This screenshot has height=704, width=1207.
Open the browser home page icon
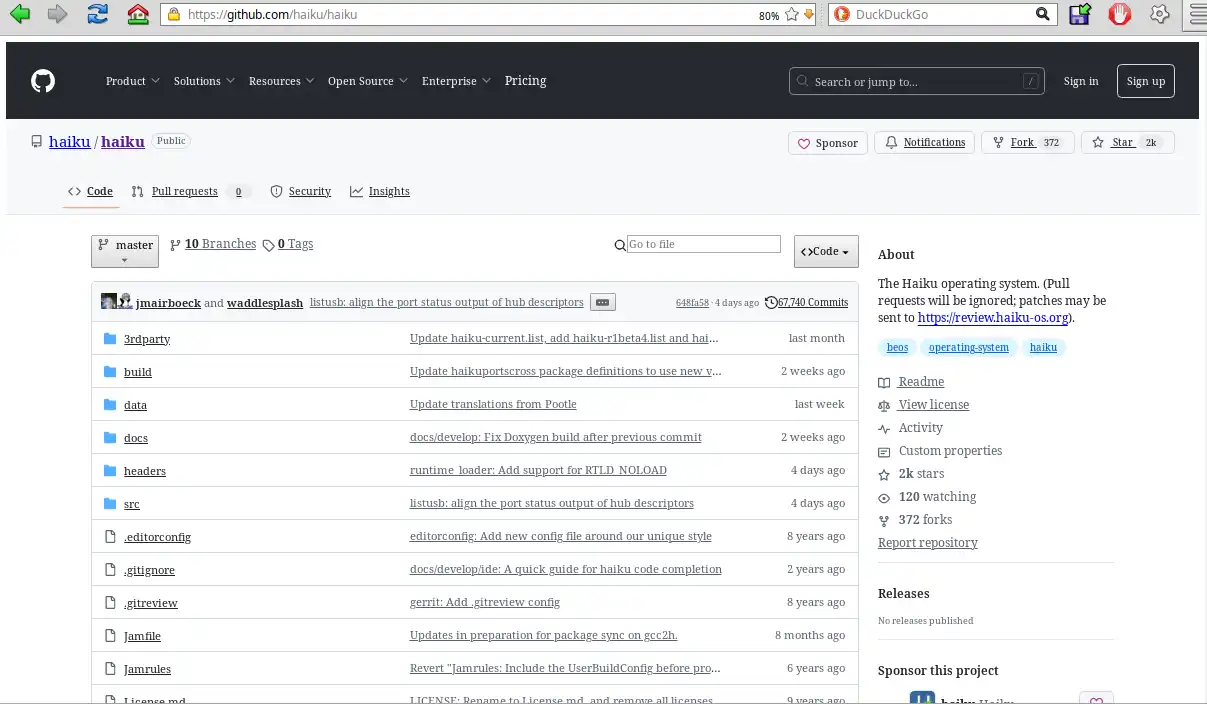tap(138, 14)
